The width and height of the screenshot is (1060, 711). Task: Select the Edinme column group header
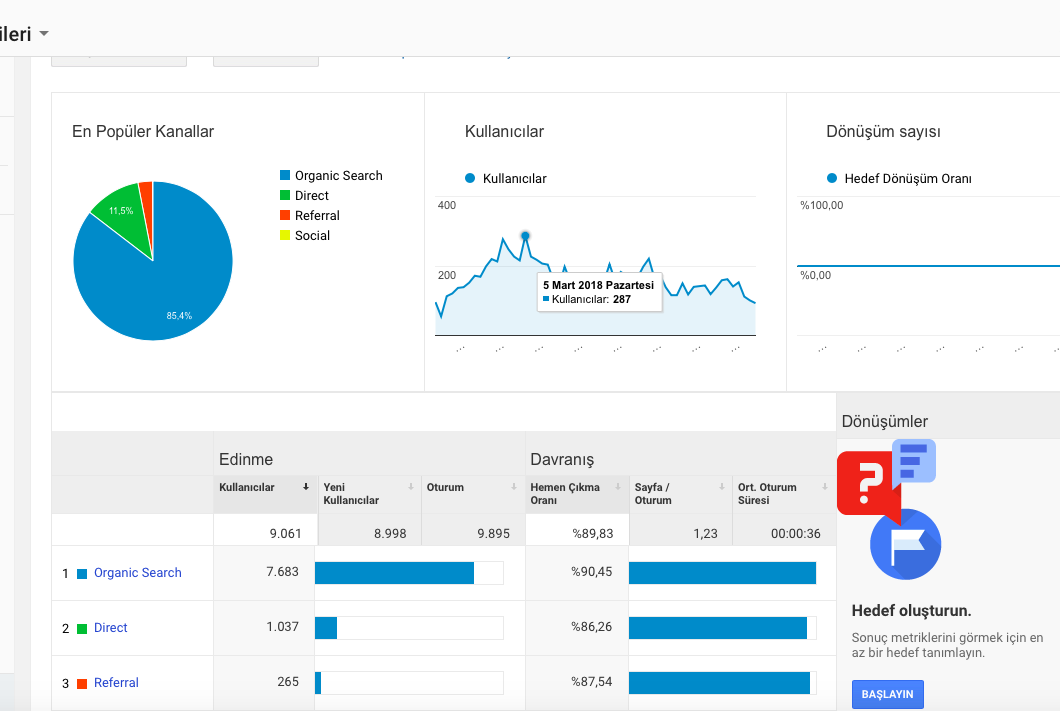[246, 460]
